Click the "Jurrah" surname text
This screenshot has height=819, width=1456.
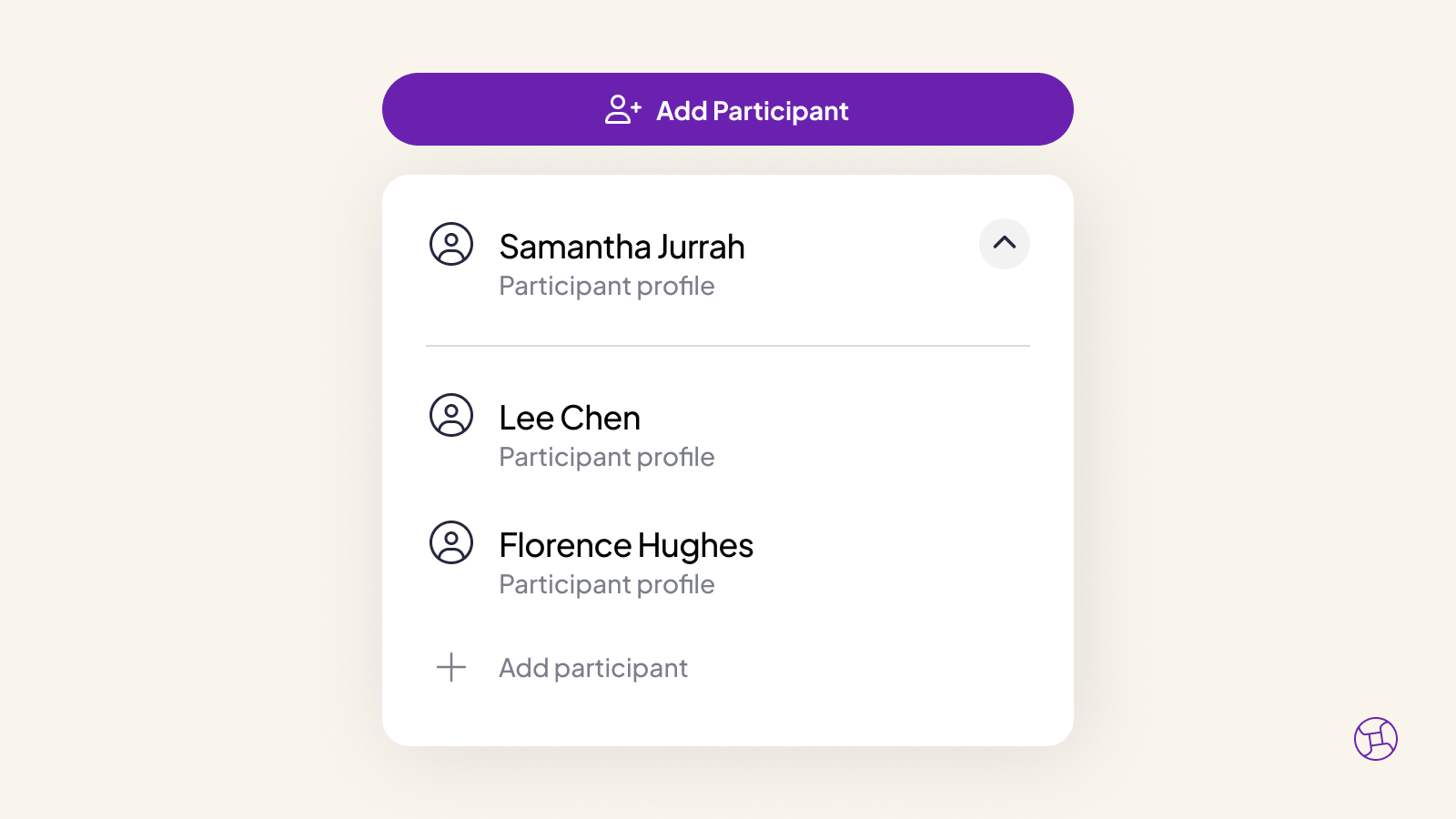(701, 248)
